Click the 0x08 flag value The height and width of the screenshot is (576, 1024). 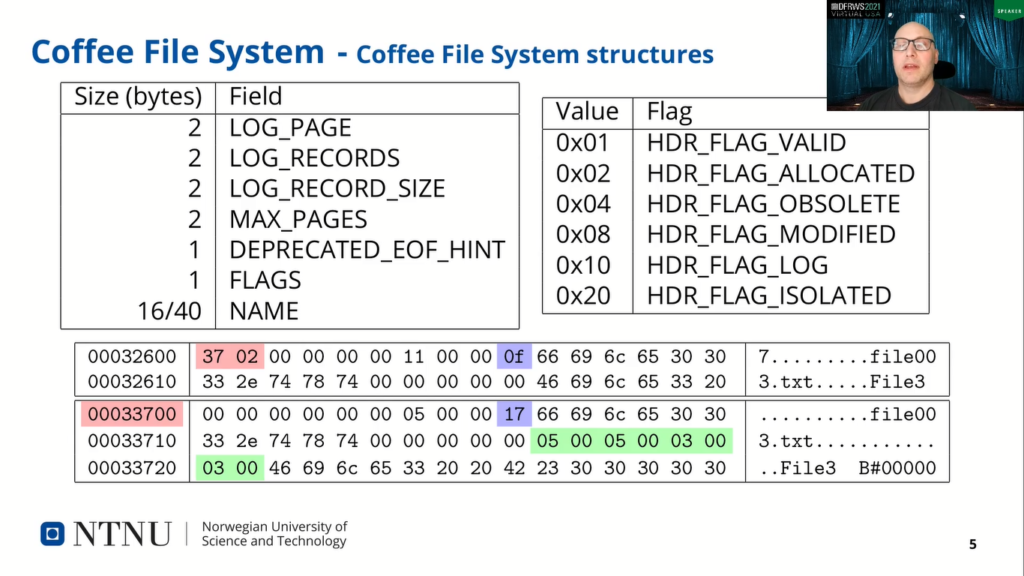click(583, 234)
